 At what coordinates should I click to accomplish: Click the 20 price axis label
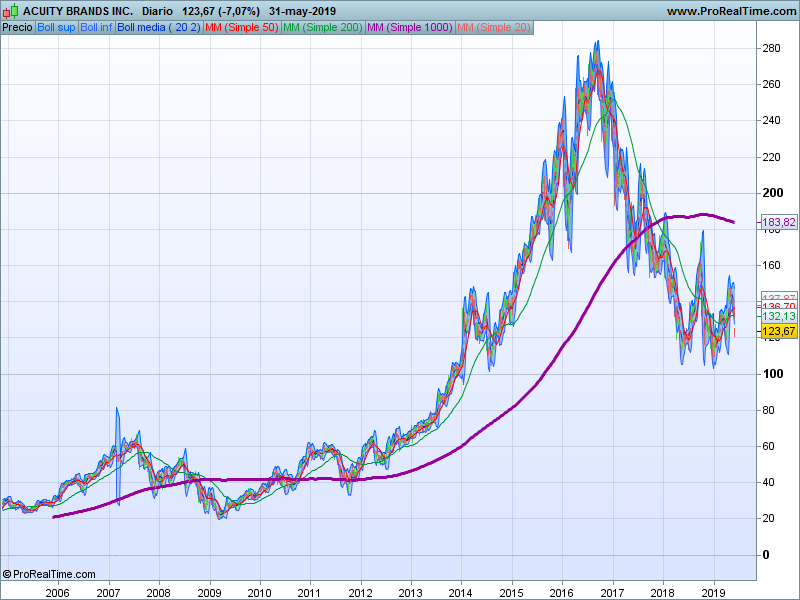pyautogui.click(x=768, y=518)
